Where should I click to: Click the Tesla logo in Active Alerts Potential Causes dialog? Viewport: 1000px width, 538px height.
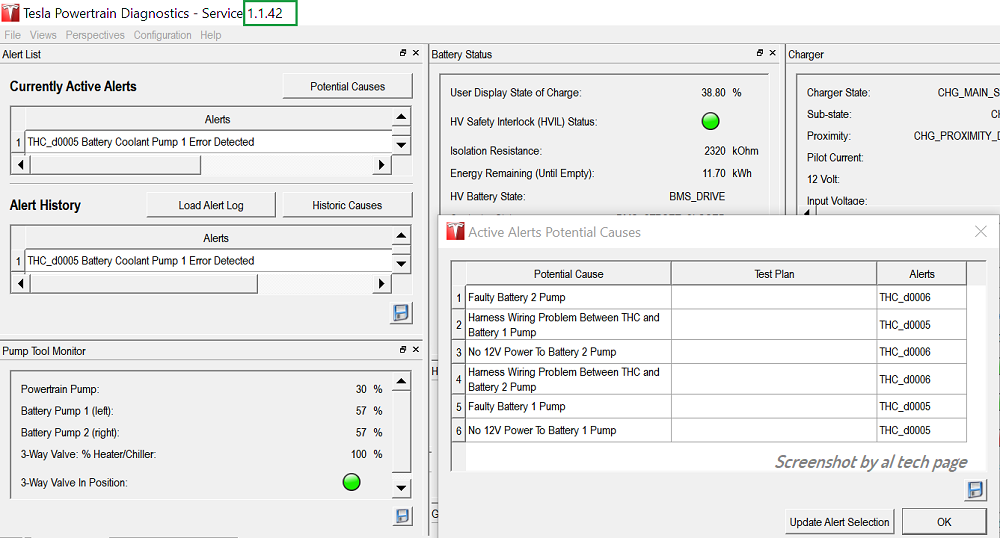455,232
